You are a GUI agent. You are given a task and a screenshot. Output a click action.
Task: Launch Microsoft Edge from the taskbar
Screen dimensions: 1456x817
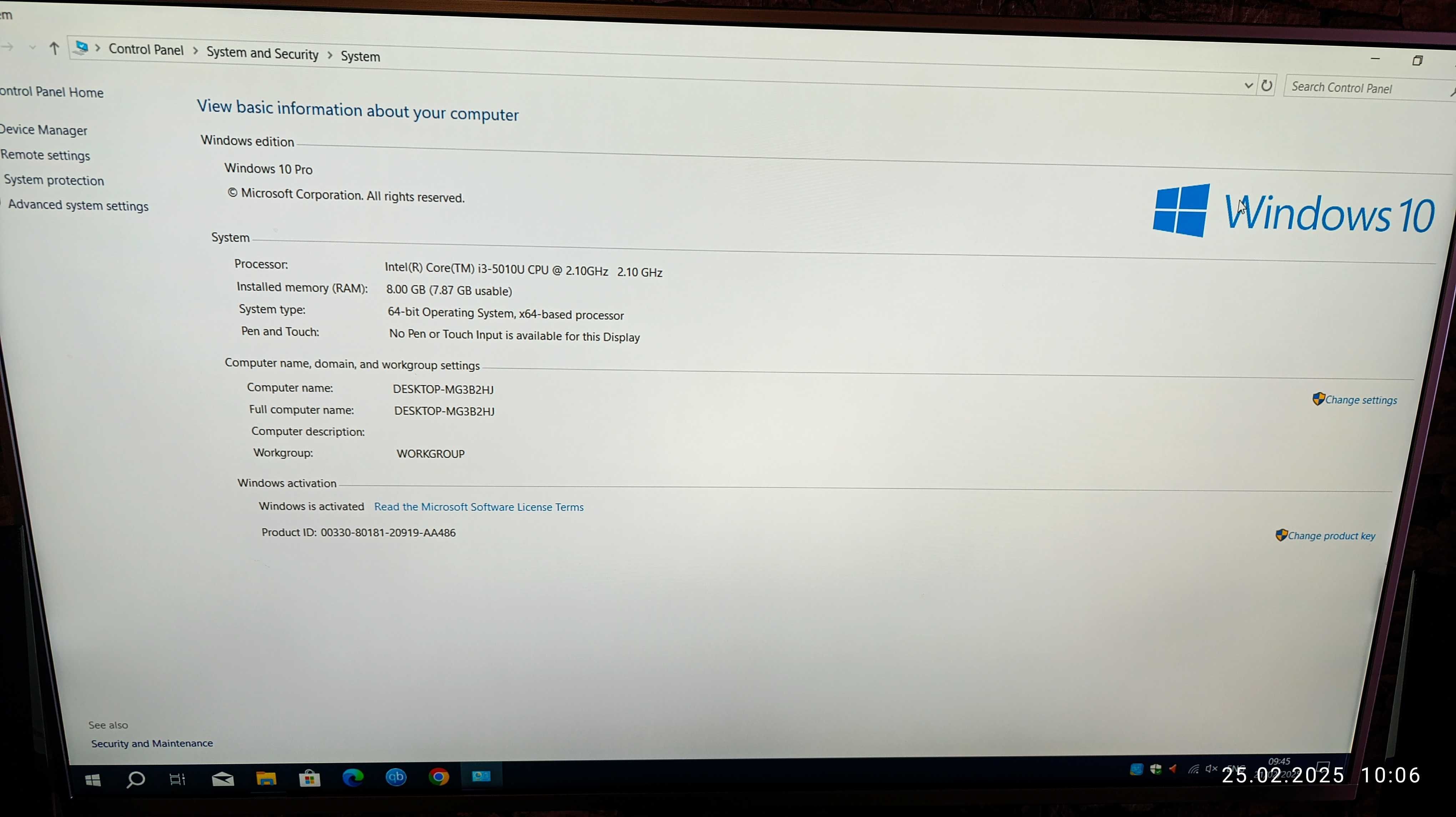353,777
